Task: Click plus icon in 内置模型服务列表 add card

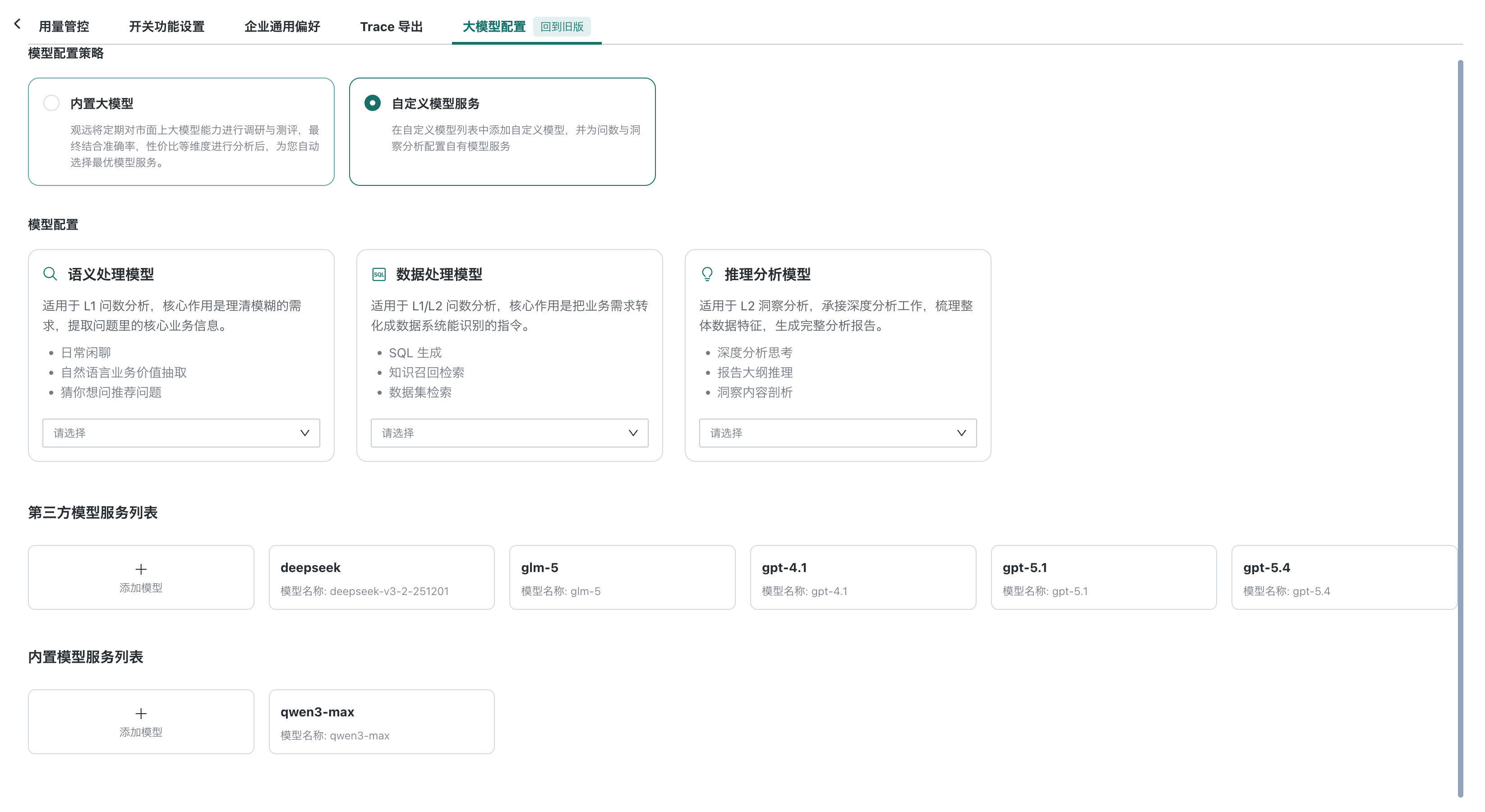Action: coord(141,714)
